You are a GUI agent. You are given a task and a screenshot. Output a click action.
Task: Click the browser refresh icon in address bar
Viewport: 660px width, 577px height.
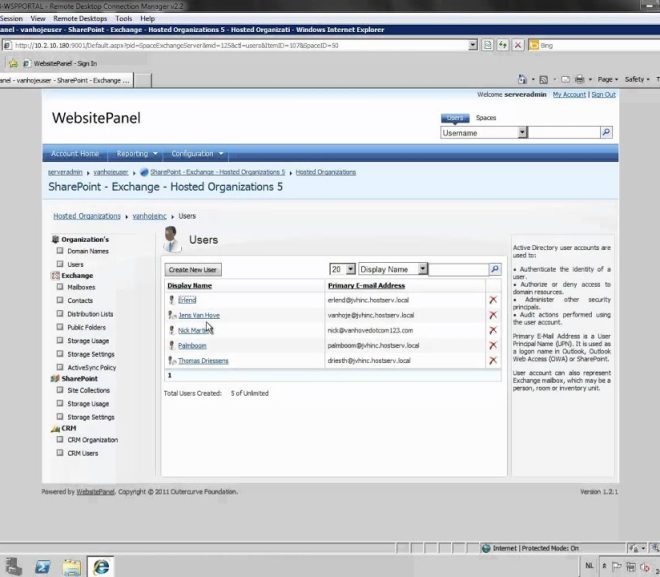coord(503,45)
